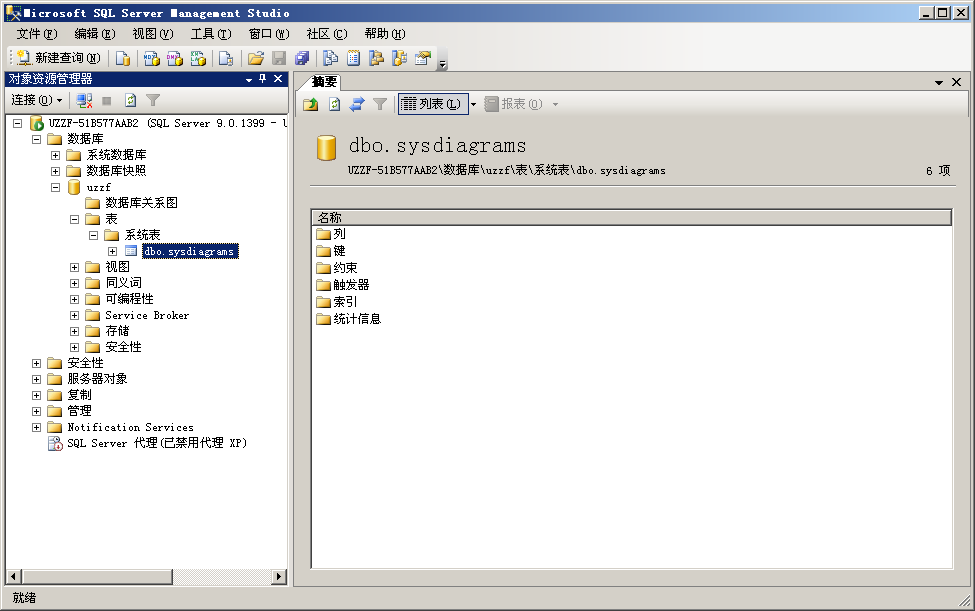The width and height of the screenshot is (975, 611).
Task: Click the Summary page toolbar icon
Action: [353, 58]
